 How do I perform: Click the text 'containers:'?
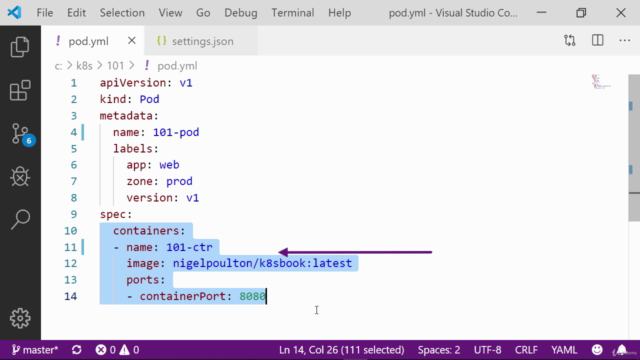149,231
